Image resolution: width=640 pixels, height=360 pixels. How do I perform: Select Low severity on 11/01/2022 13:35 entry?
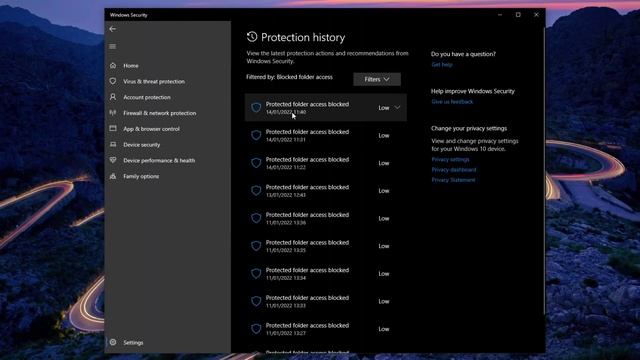(384, 246)
